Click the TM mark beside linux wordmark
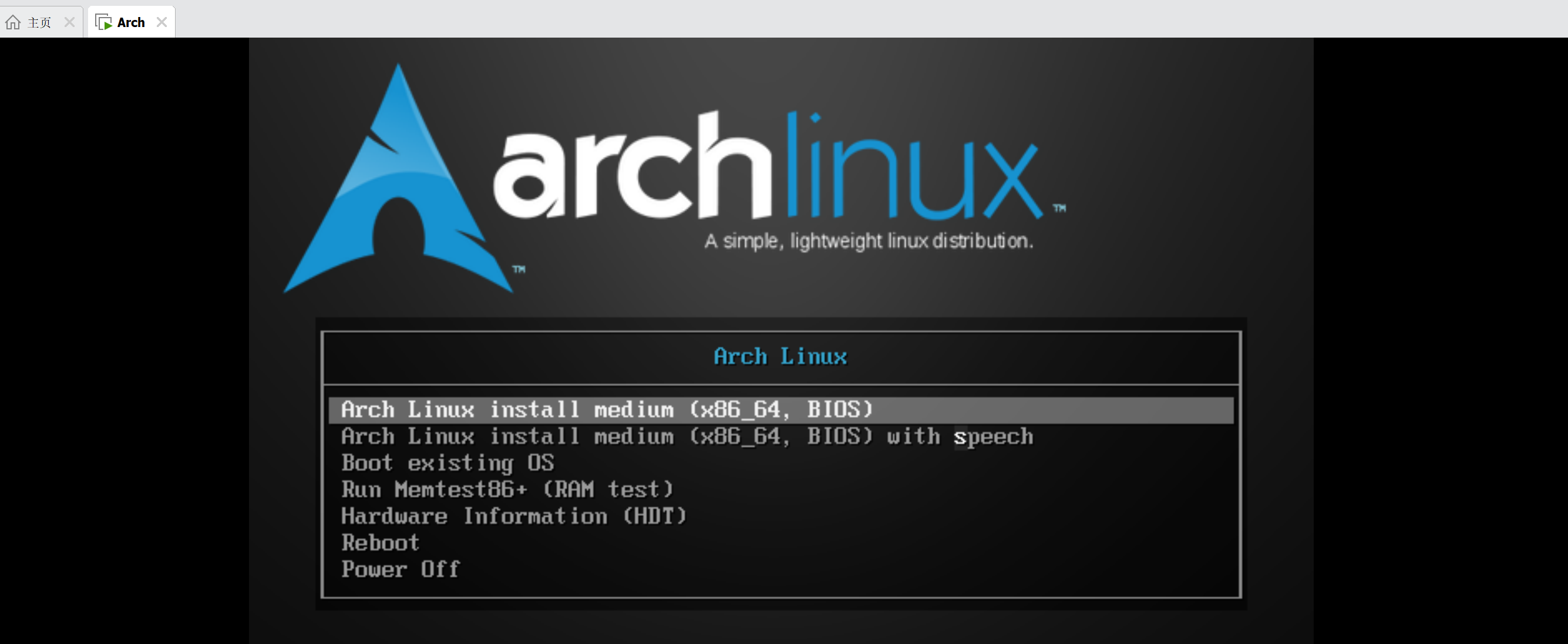This screenshot has width=1568, height=644. click(1059, 209)
